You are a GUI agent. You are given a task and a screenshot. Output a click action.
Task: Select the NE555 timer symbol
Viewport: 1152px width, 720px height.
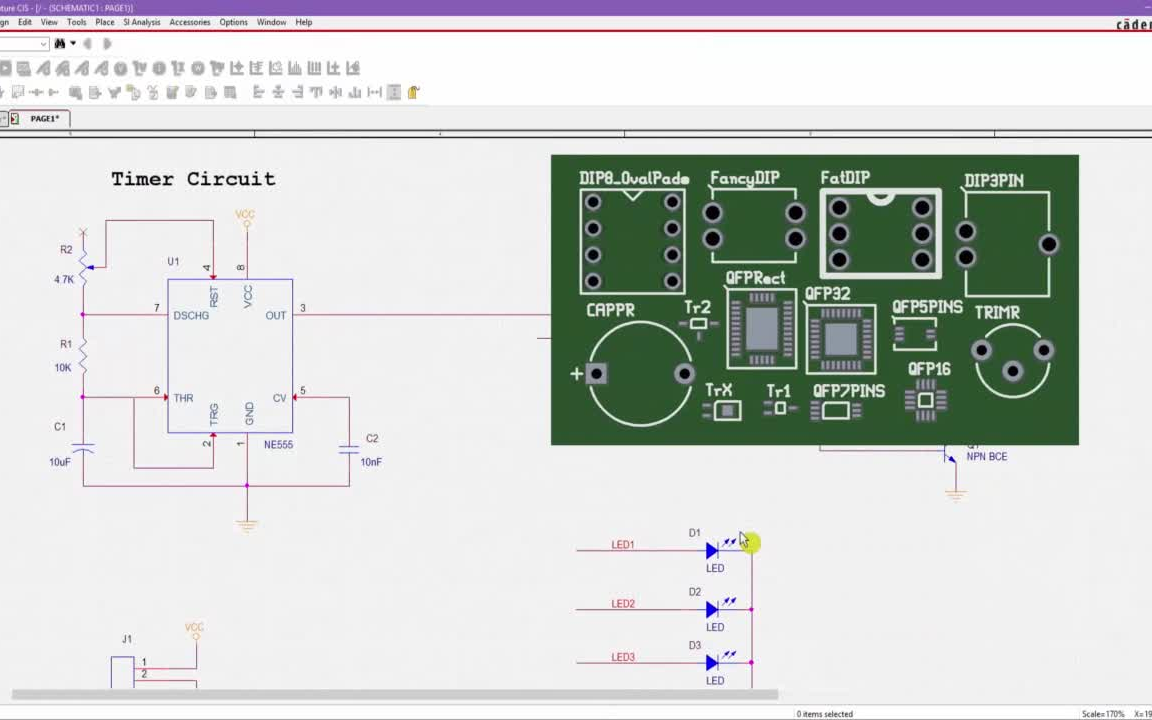[230, 355]
